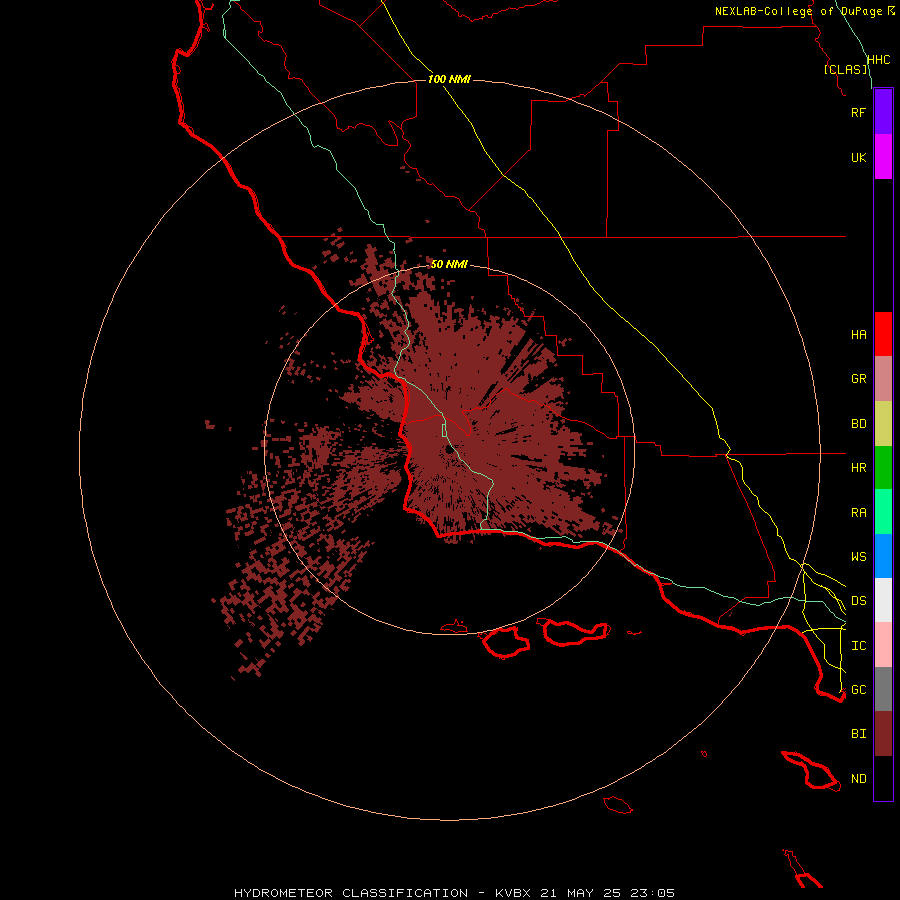Click the DS white legend swatch

[883, 600]
